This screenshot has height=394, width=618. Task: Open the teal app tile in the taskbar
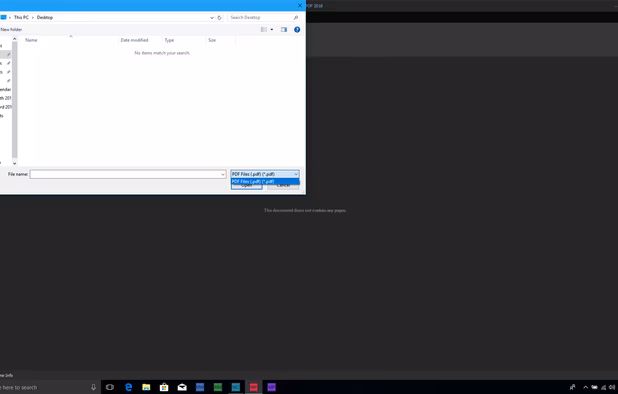(x=236, y=387)
